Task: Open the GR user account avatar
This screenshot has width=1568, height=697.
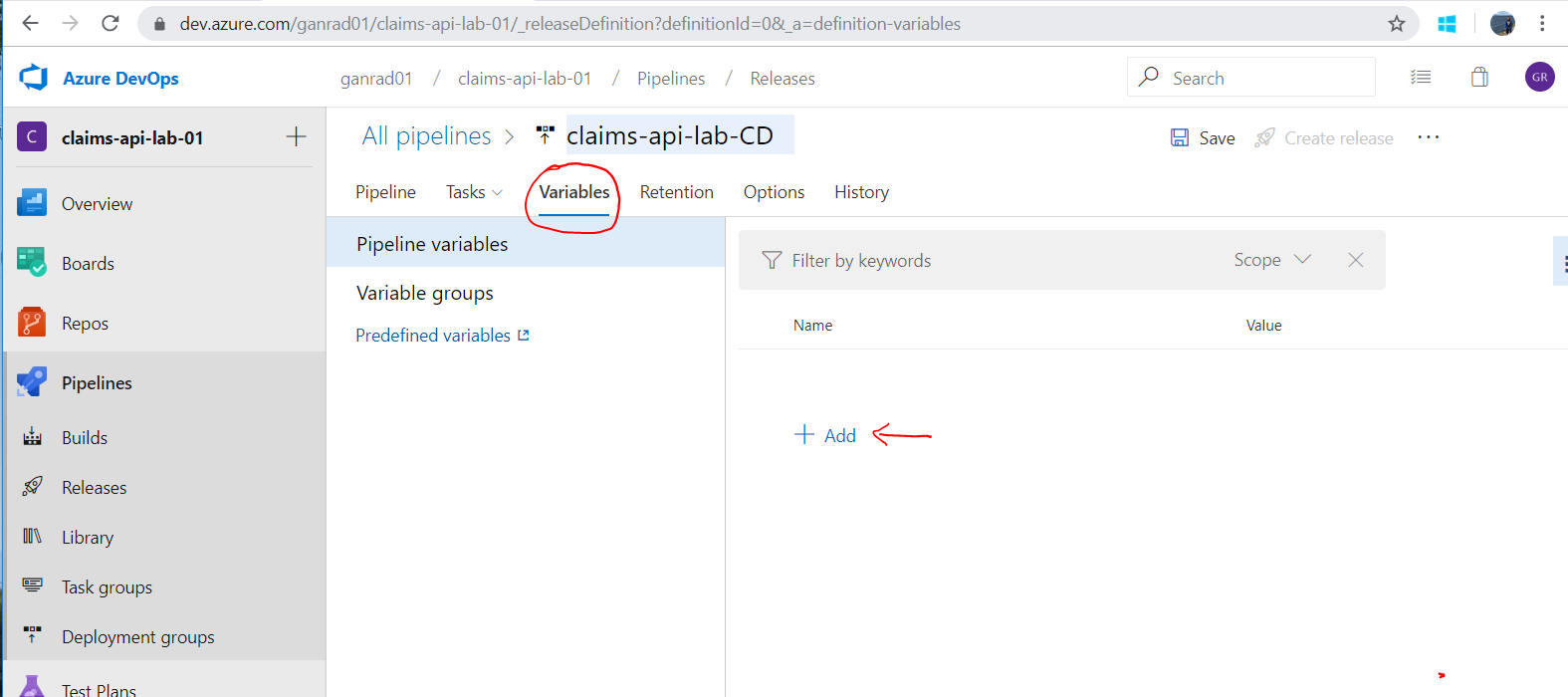Action: pos(1540,77)
